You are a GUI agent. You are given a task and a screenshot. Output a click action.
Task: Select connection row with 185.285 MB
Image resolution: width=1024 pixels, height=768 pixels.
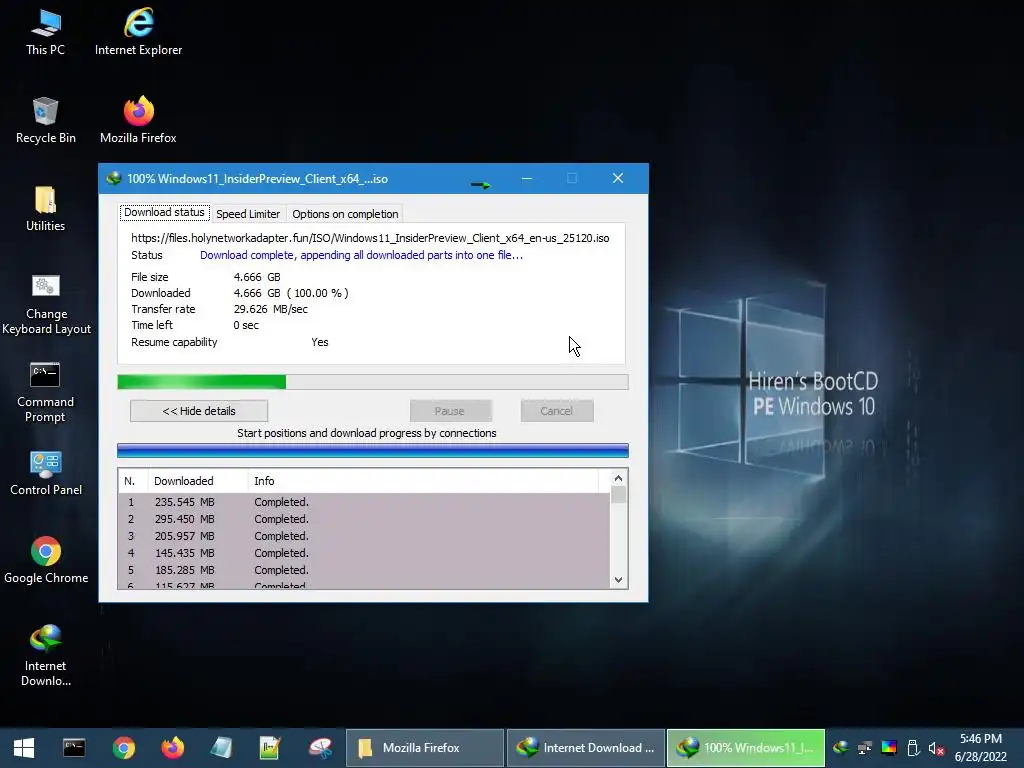[x=364, y=569]
